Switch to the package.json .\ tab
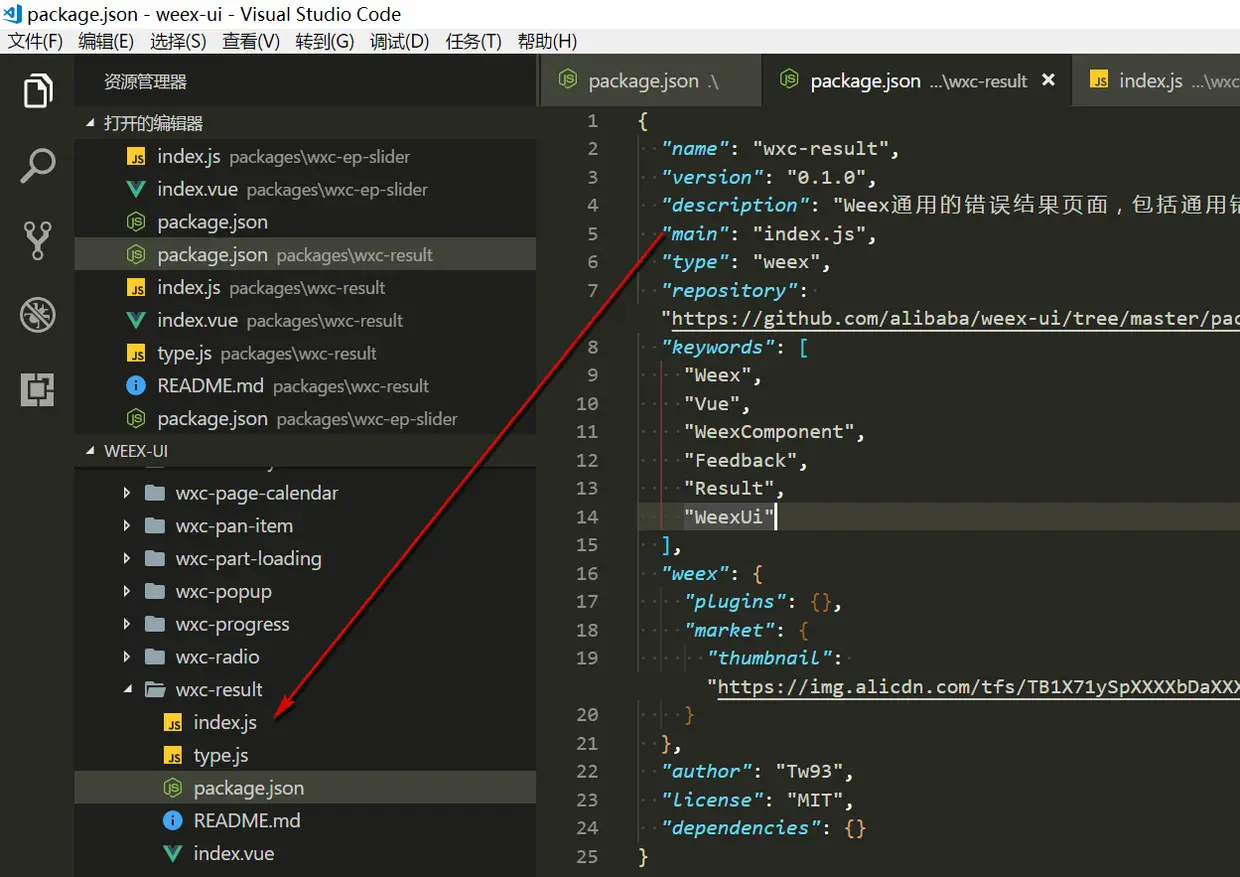1240x877 pixels. 650,81
